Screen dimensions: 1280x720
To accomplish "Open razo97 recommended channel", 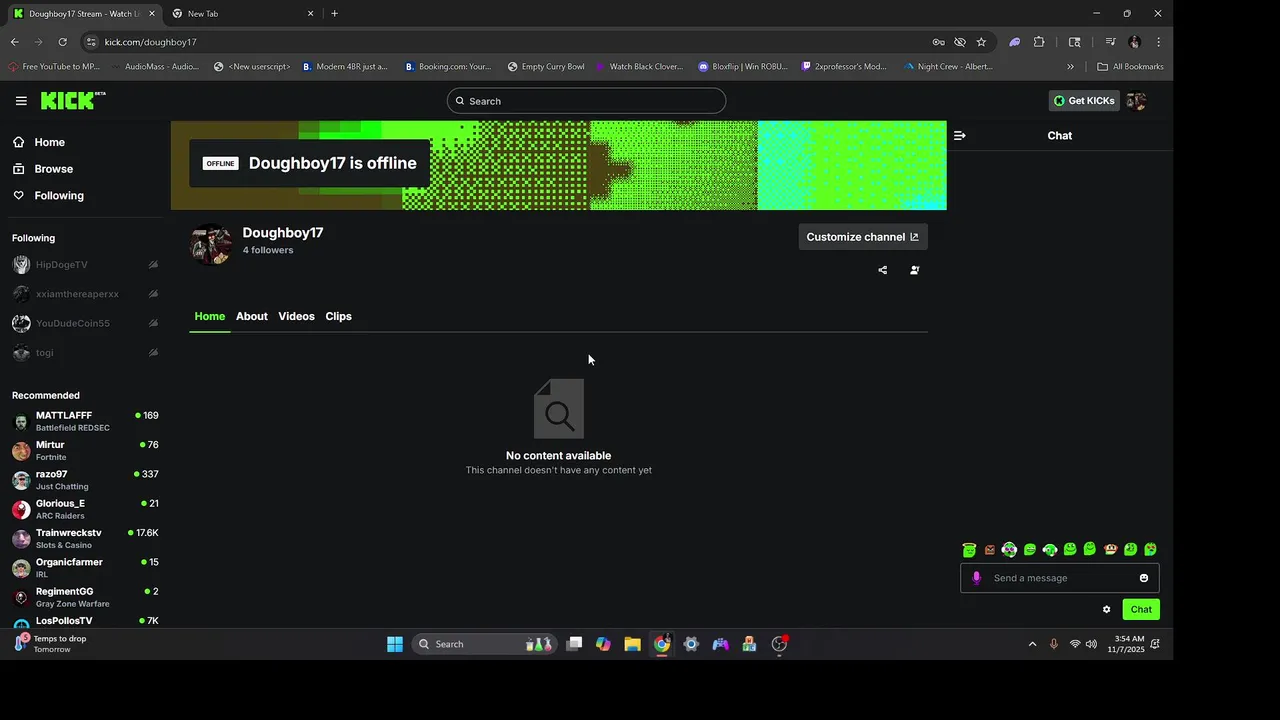I will point(85,480).
